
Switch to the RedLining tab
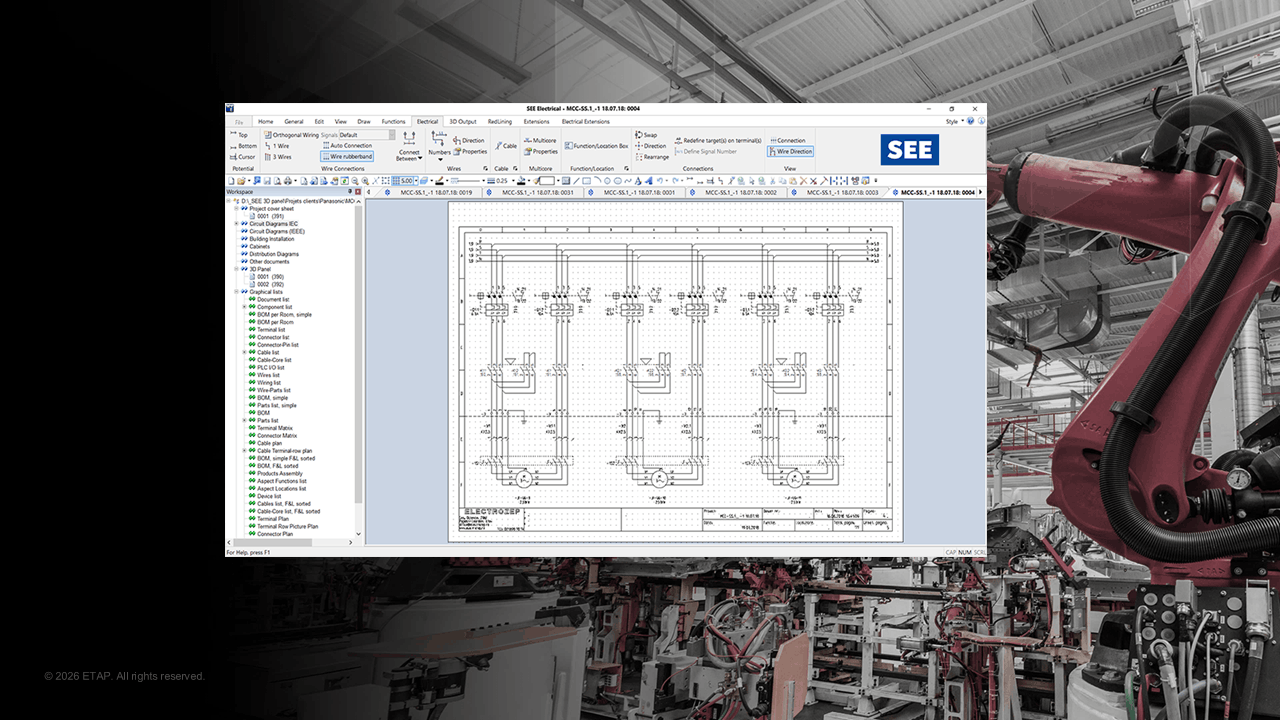click(500, 121)
